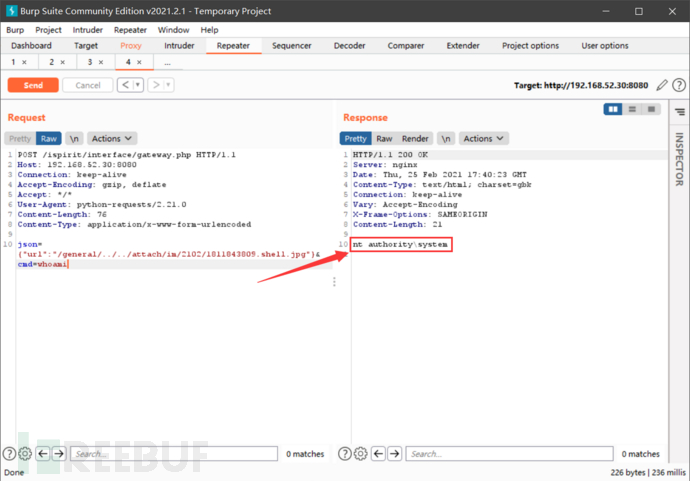Image resolution: width=690 pixels, height=481 pixels.
Task: Select response Pretty view
Action: [356, 138]
